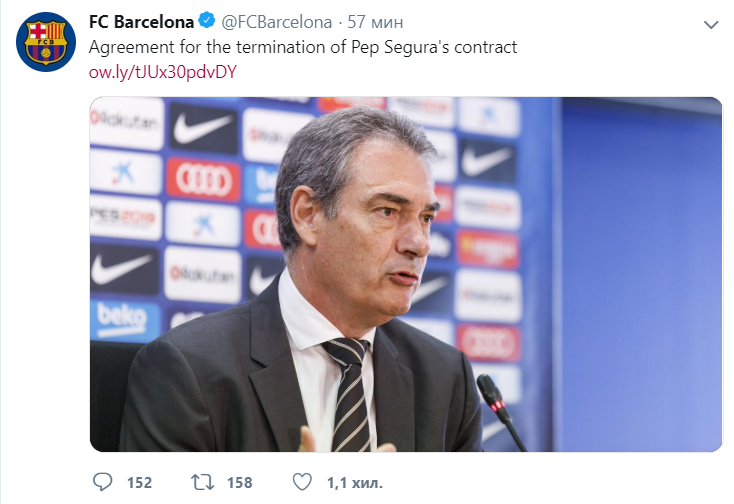This screenshot has width=734, height=504.
Task: Click the blue verified badge checkmark
Action: click(x=206, y=21)
